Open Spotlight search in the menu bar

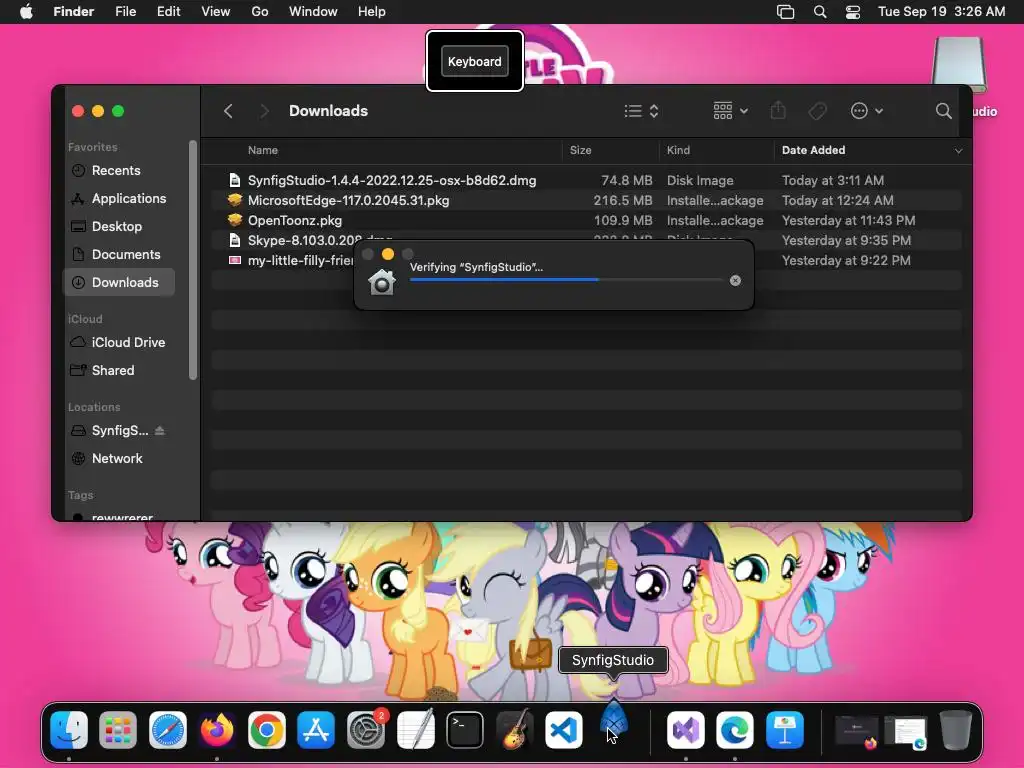(820, 12)
